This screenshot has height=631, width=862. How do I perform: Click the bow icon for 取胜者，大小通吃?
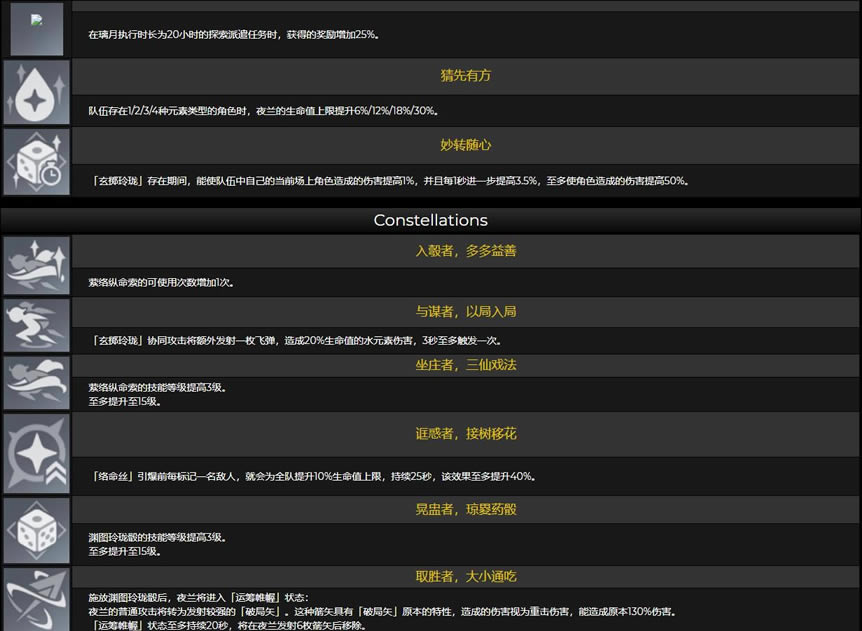[x=36, y=599]
